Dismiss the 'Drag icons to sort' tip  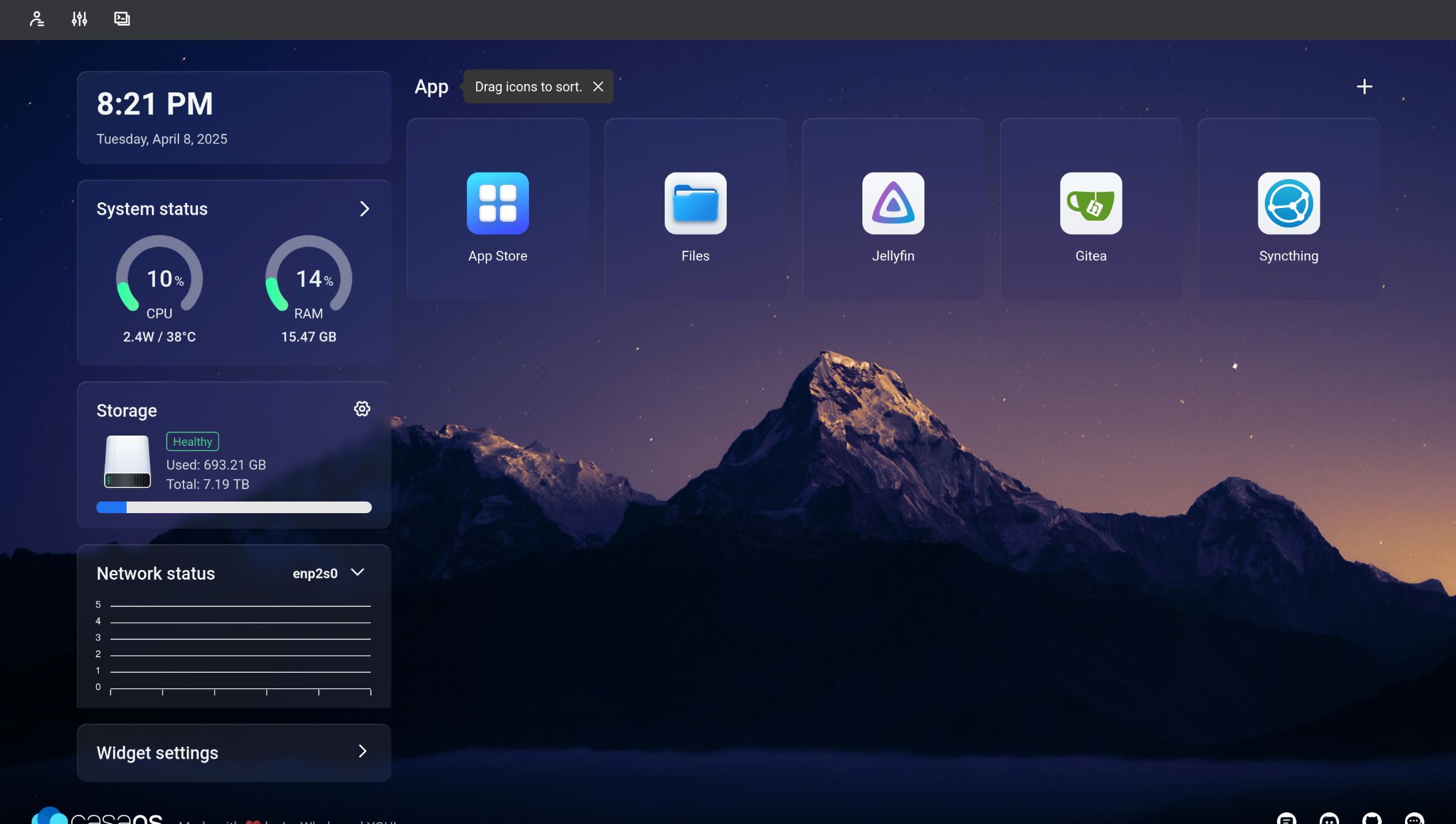point(598,87)
